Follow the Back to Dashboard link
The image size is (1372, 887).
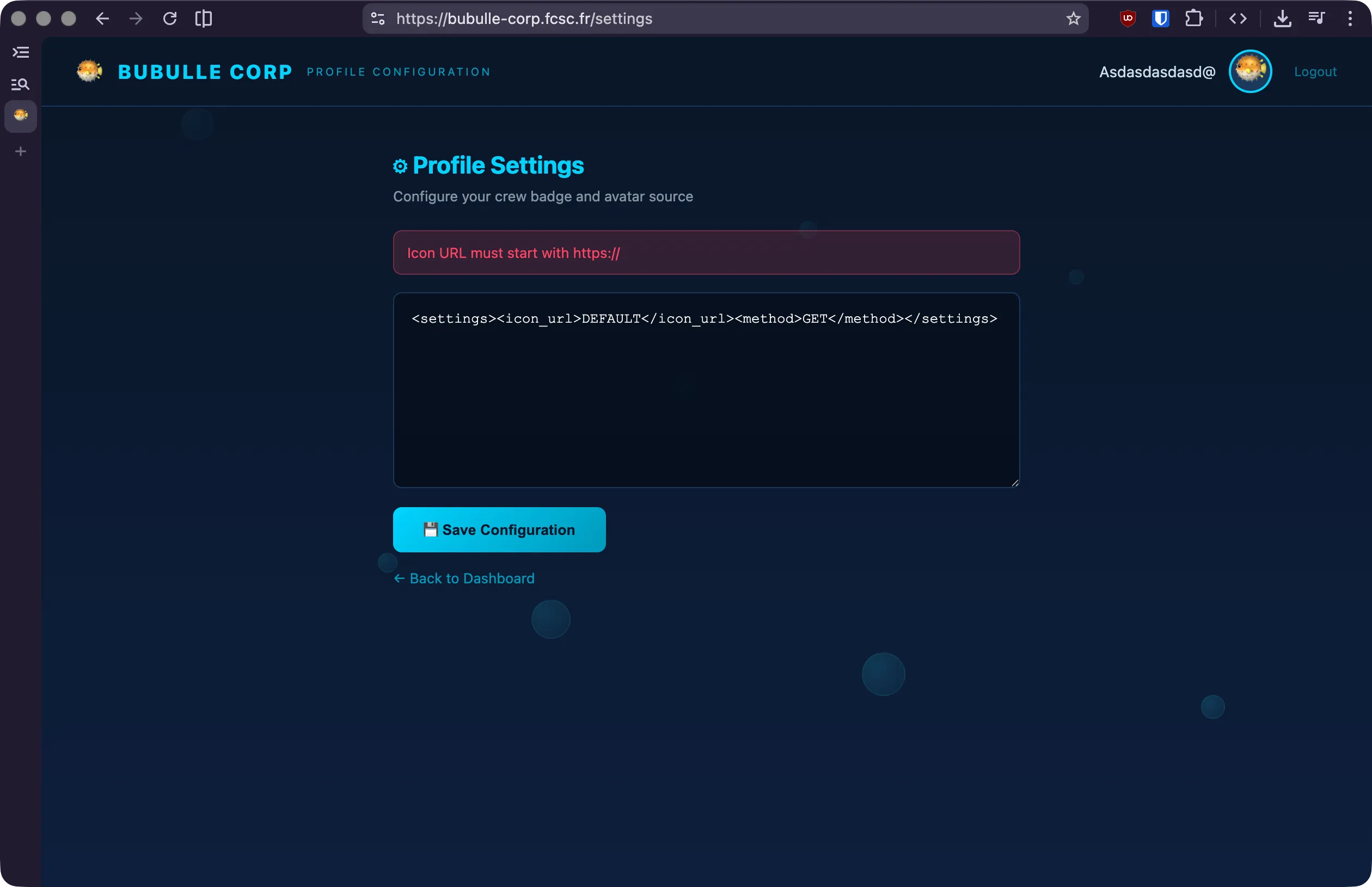click(x=463, y=578)
